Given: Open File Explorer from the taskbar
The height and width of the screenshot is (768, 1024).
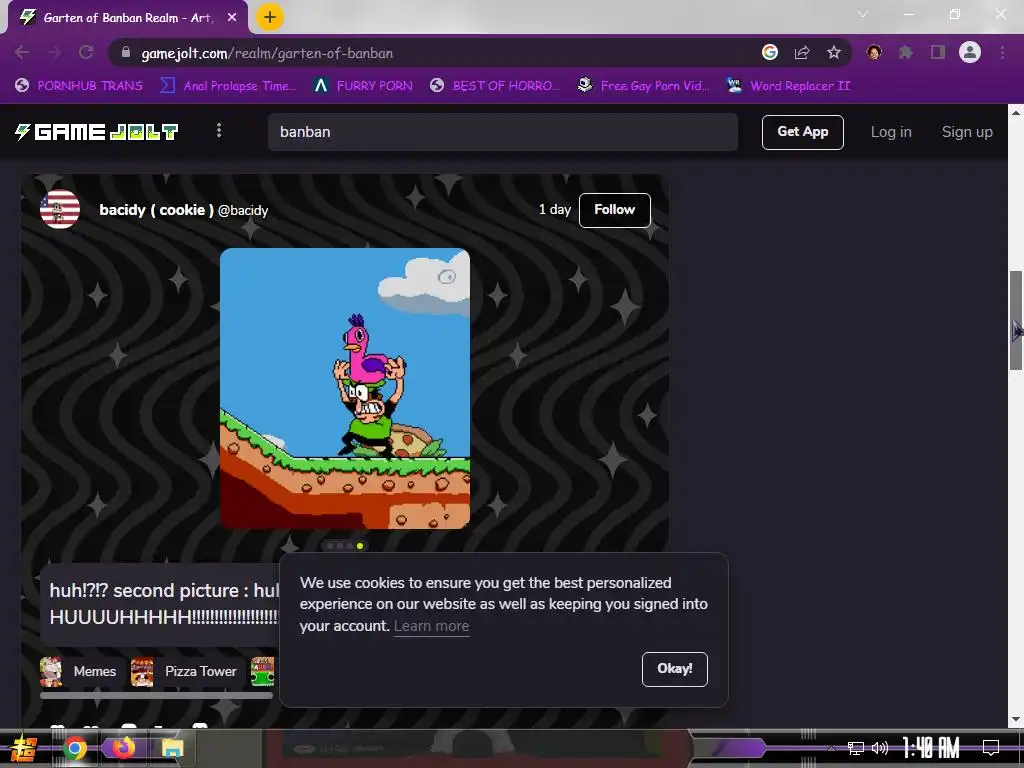Looking at the screenshot, I should click(x=172, y=748).
